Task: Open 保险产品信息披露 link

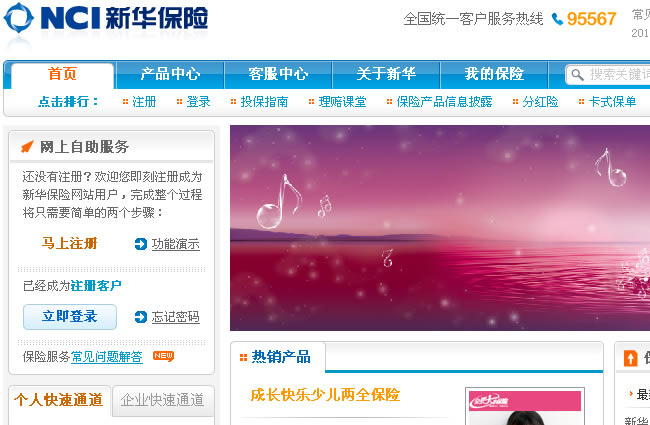Action: pyautogui.click(x=444, y=102)
